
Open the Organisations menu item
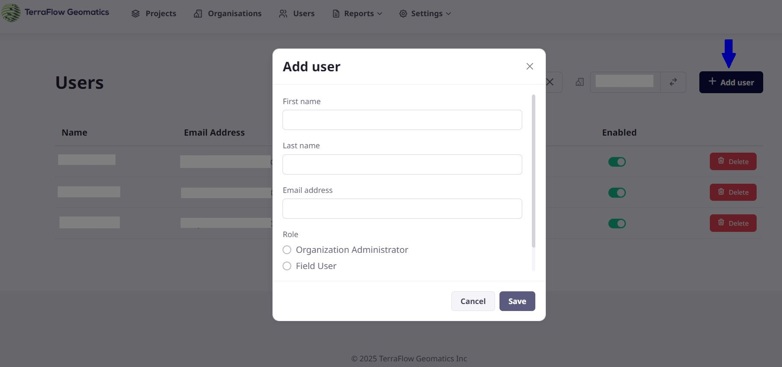point(227,14)
